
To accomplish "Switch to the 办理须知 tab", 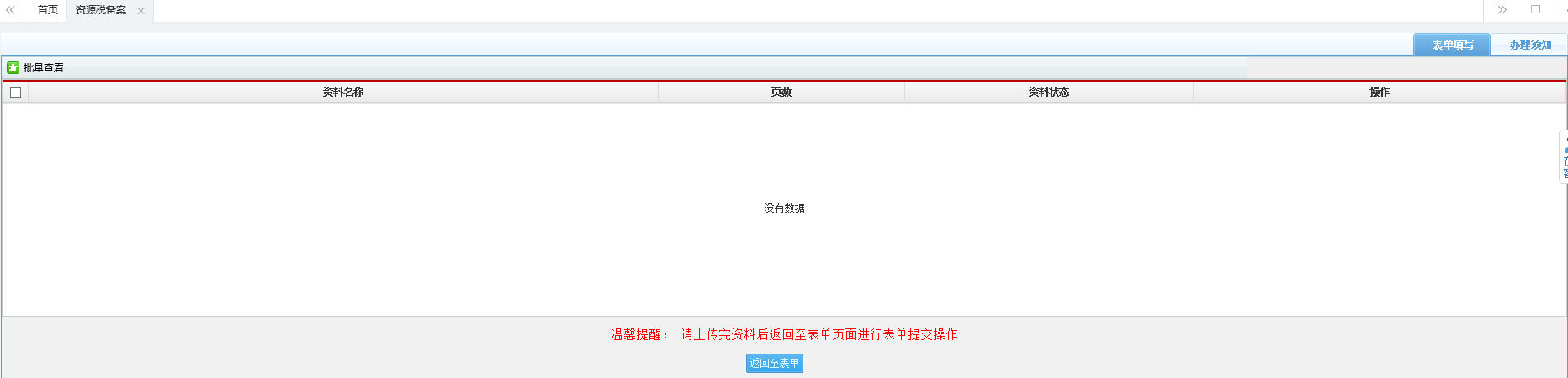I will (1529, 45).
